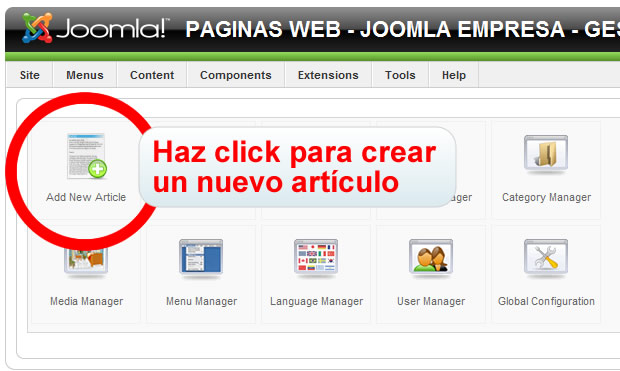
Task: Open the Components menu
Action: tap(236, 75)
